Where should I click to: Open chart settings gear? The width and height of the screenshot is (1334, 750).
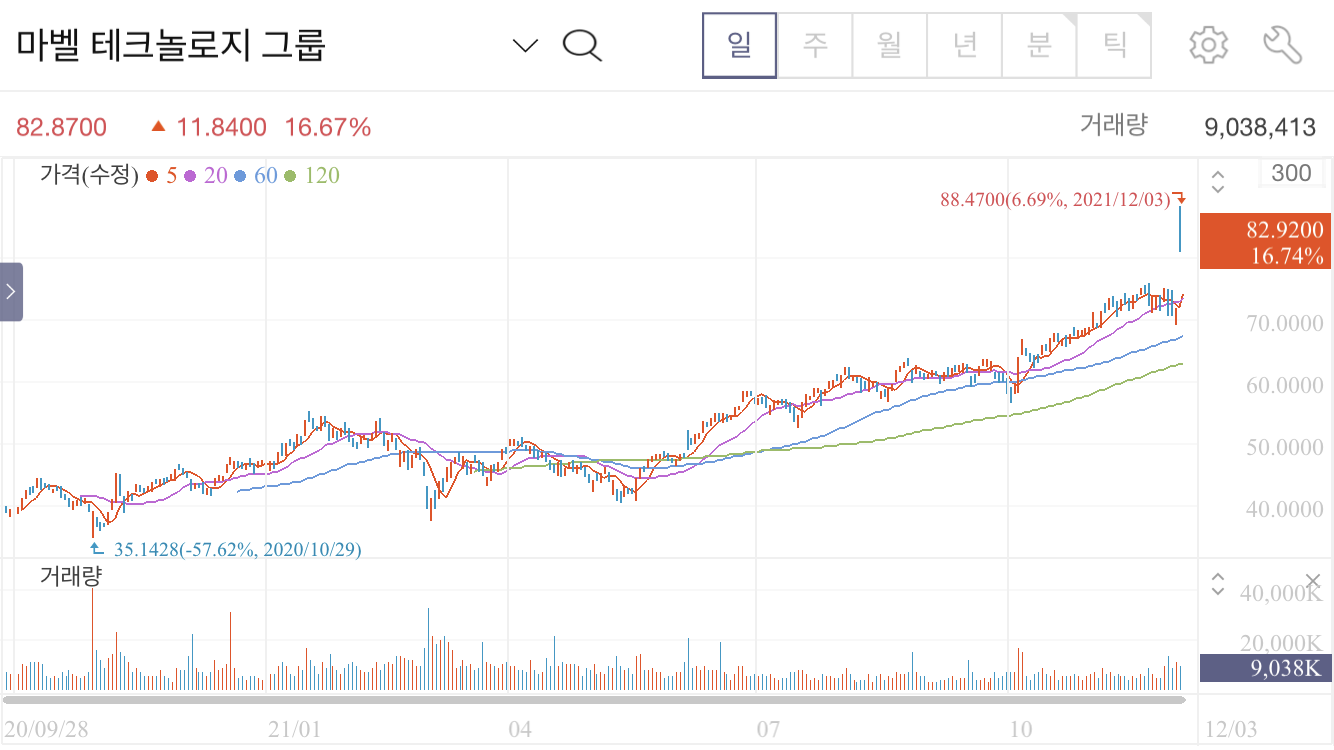1208,45
